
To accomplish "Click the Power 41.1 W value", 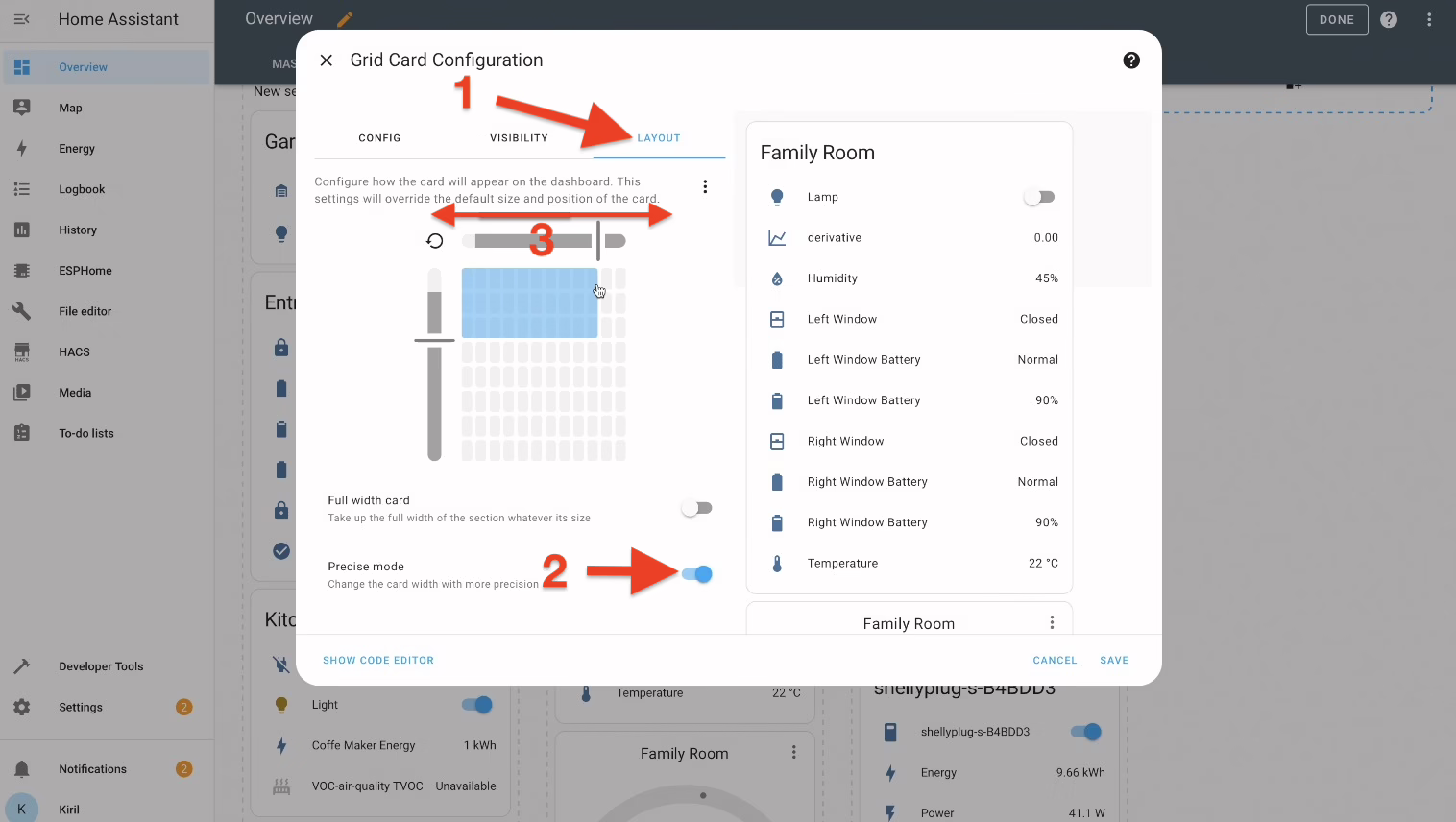I will coord(1087,813).
